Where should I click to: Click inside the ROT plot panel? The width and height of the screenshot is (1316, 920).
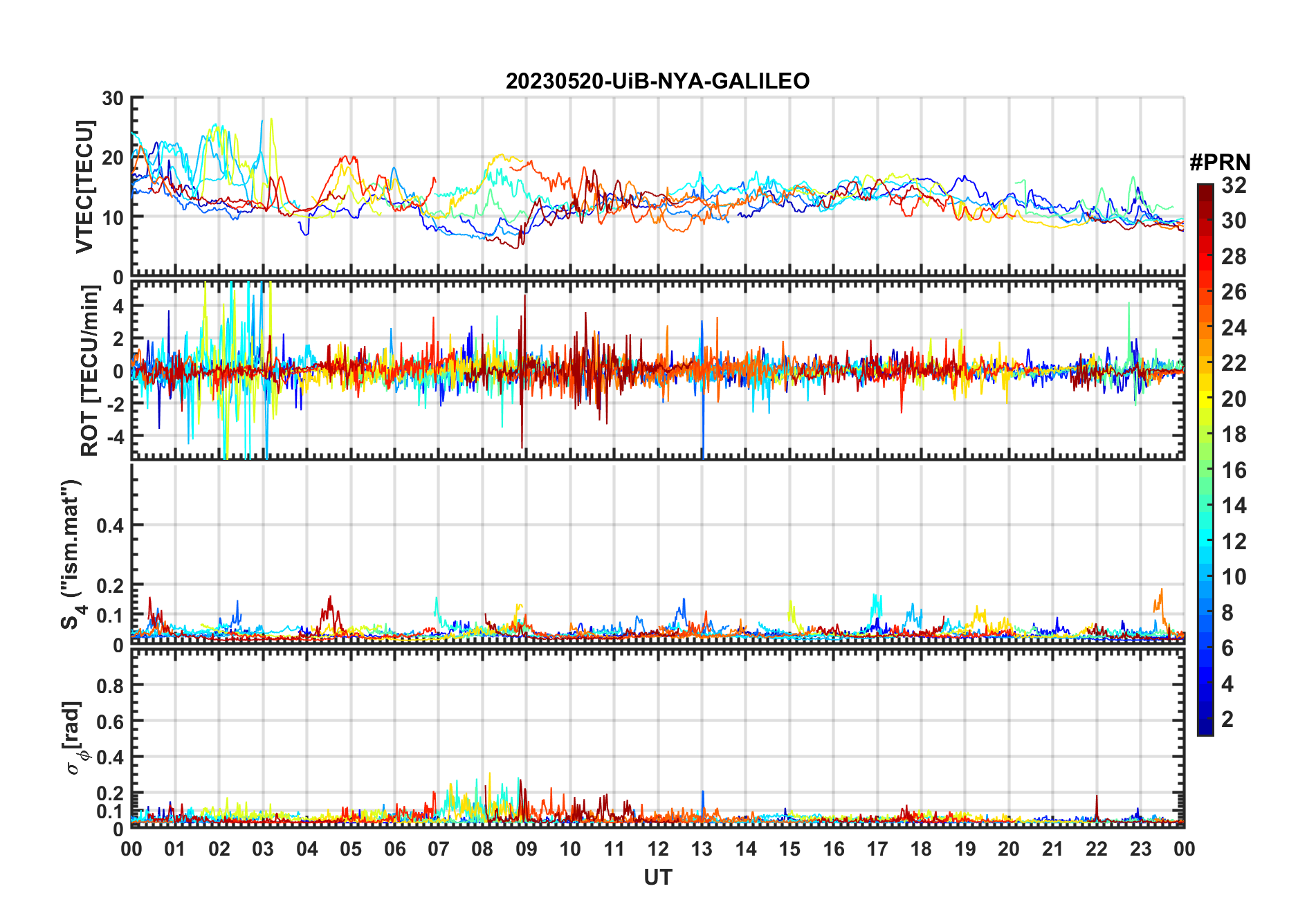tap(658, 370)
